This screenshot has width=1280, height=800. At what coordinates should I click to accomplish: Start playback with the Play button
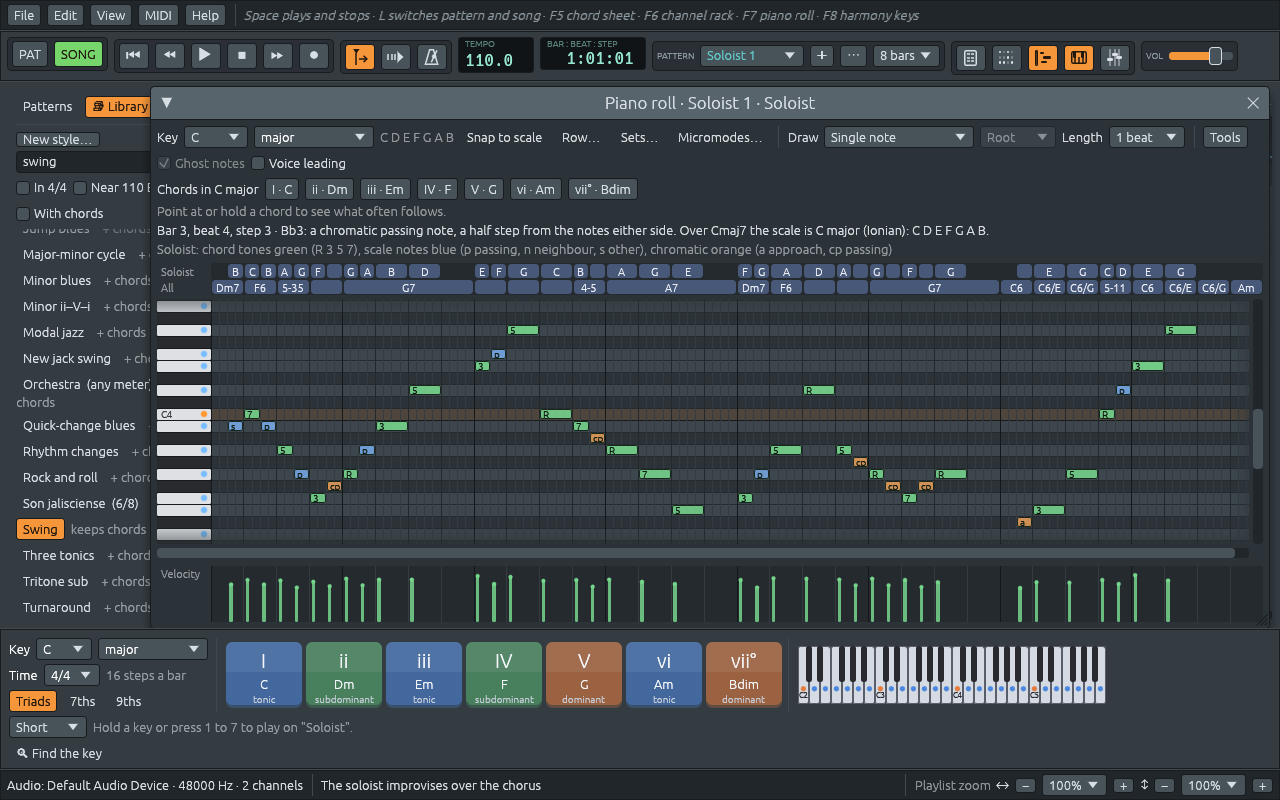[x=205, y=56]
